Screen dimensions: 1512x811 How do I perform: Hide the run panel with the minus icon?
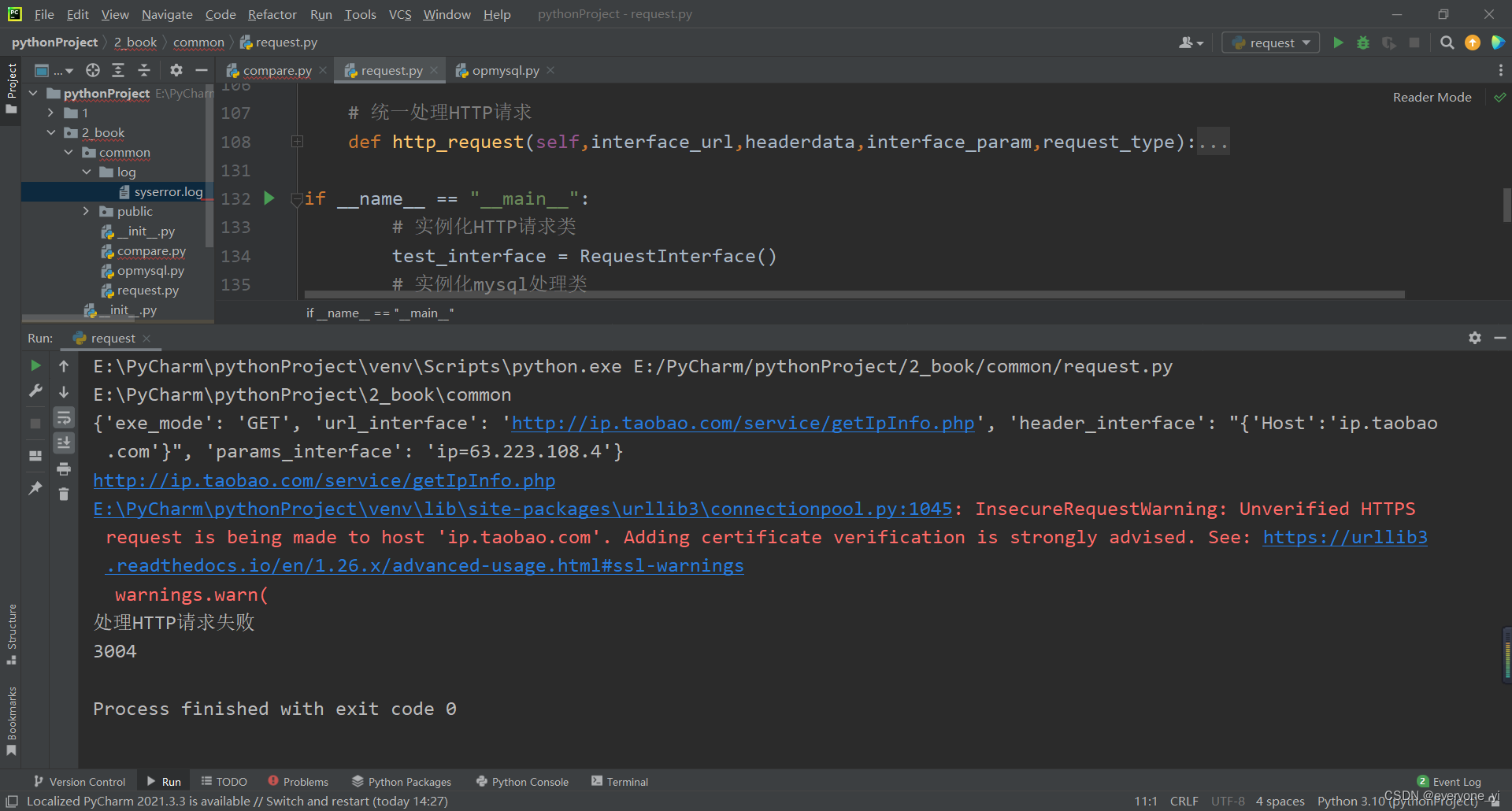(1500, 338)
